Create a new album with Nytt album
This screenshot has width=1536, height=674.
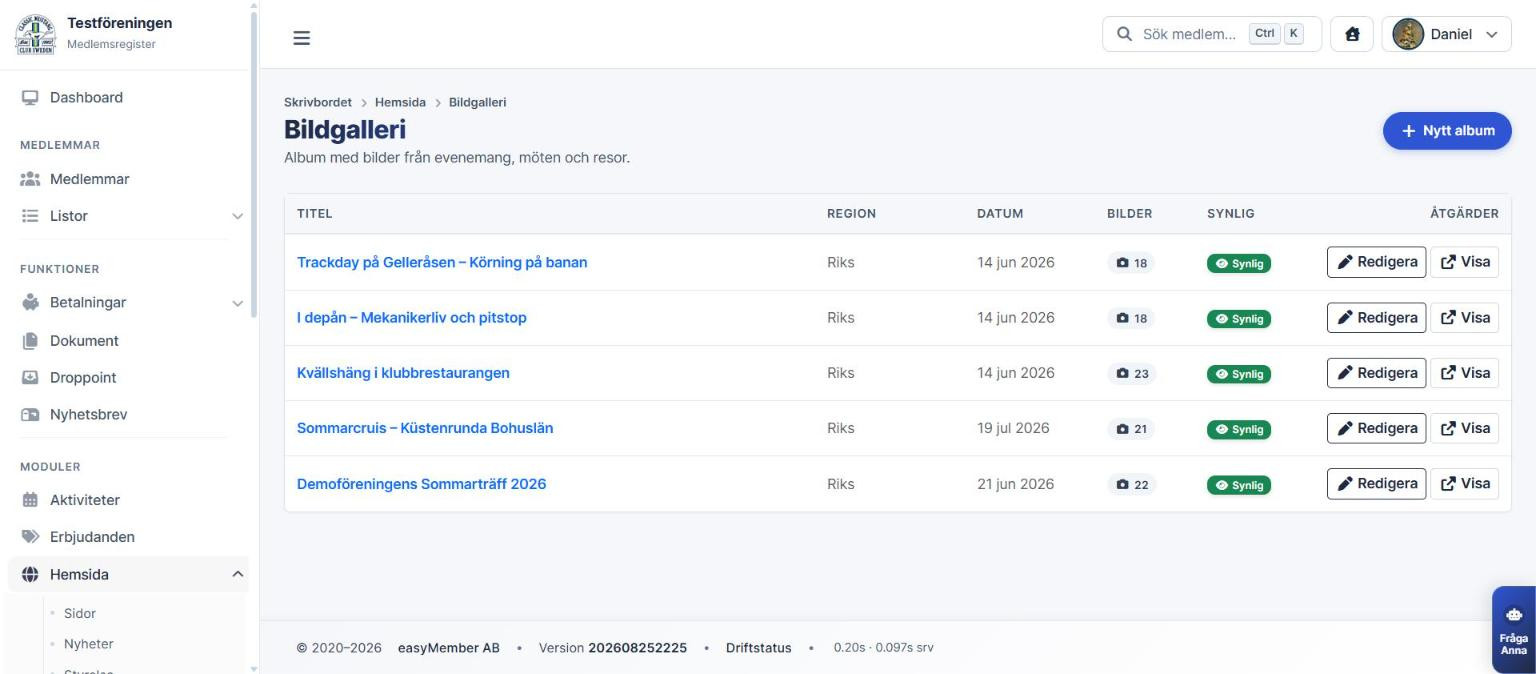(1447, 131)
